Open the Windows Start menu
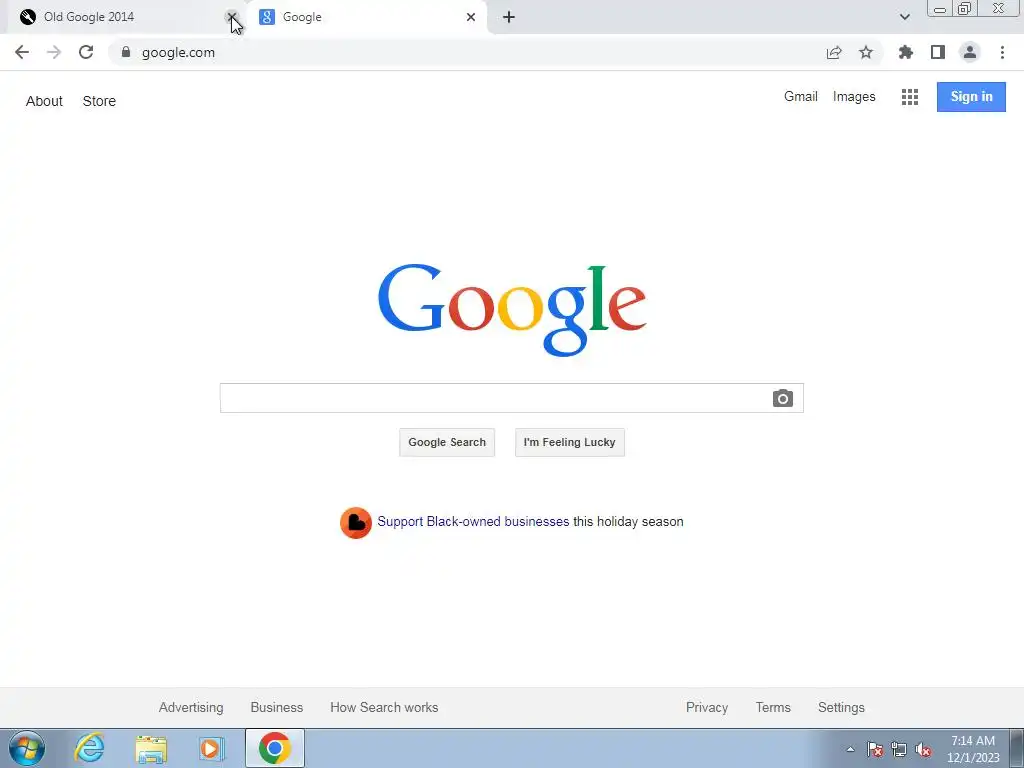Screen dimensions: 1024x768 (27, 748)
